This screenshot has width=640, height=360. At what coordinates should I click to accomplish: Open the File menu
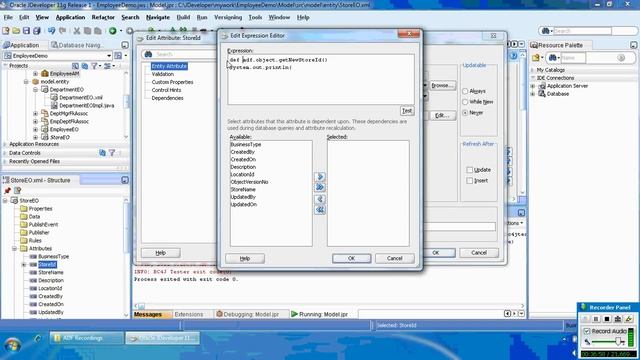point(8,18)
